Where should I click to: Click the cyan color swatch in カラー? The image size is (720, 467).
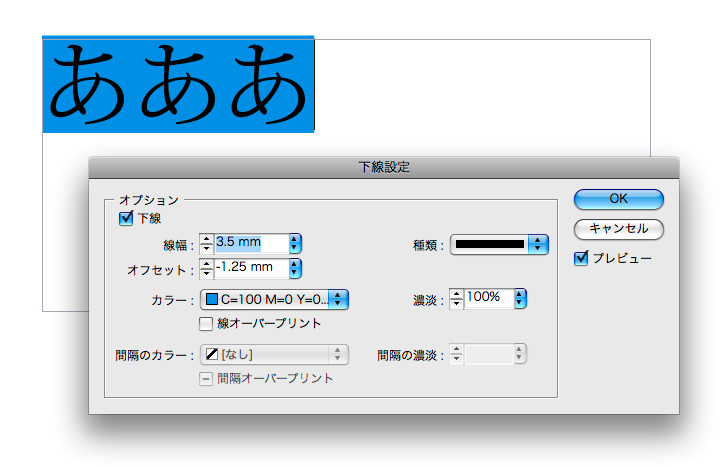click(x=212, y=299)
